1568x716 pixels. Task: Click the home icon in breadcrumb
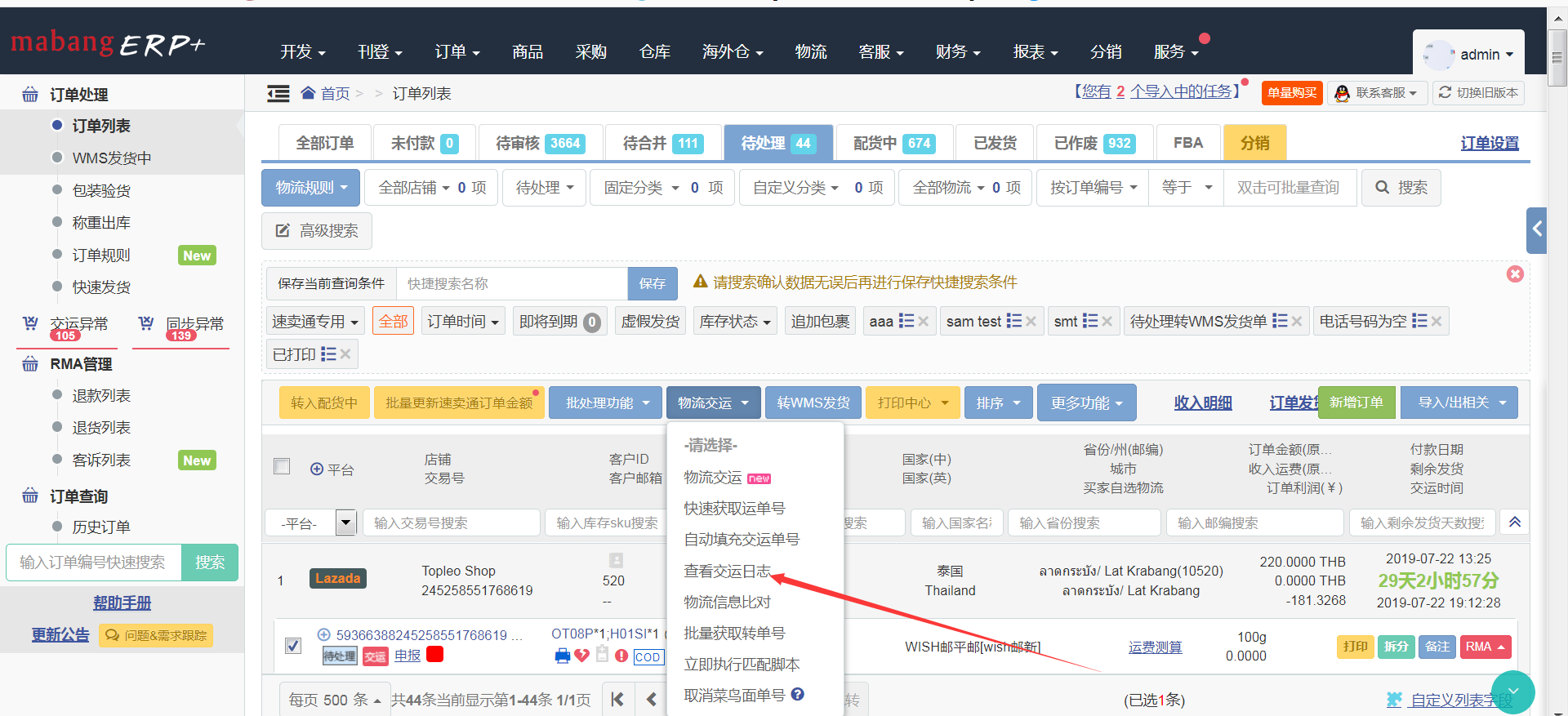pos(308,93)
